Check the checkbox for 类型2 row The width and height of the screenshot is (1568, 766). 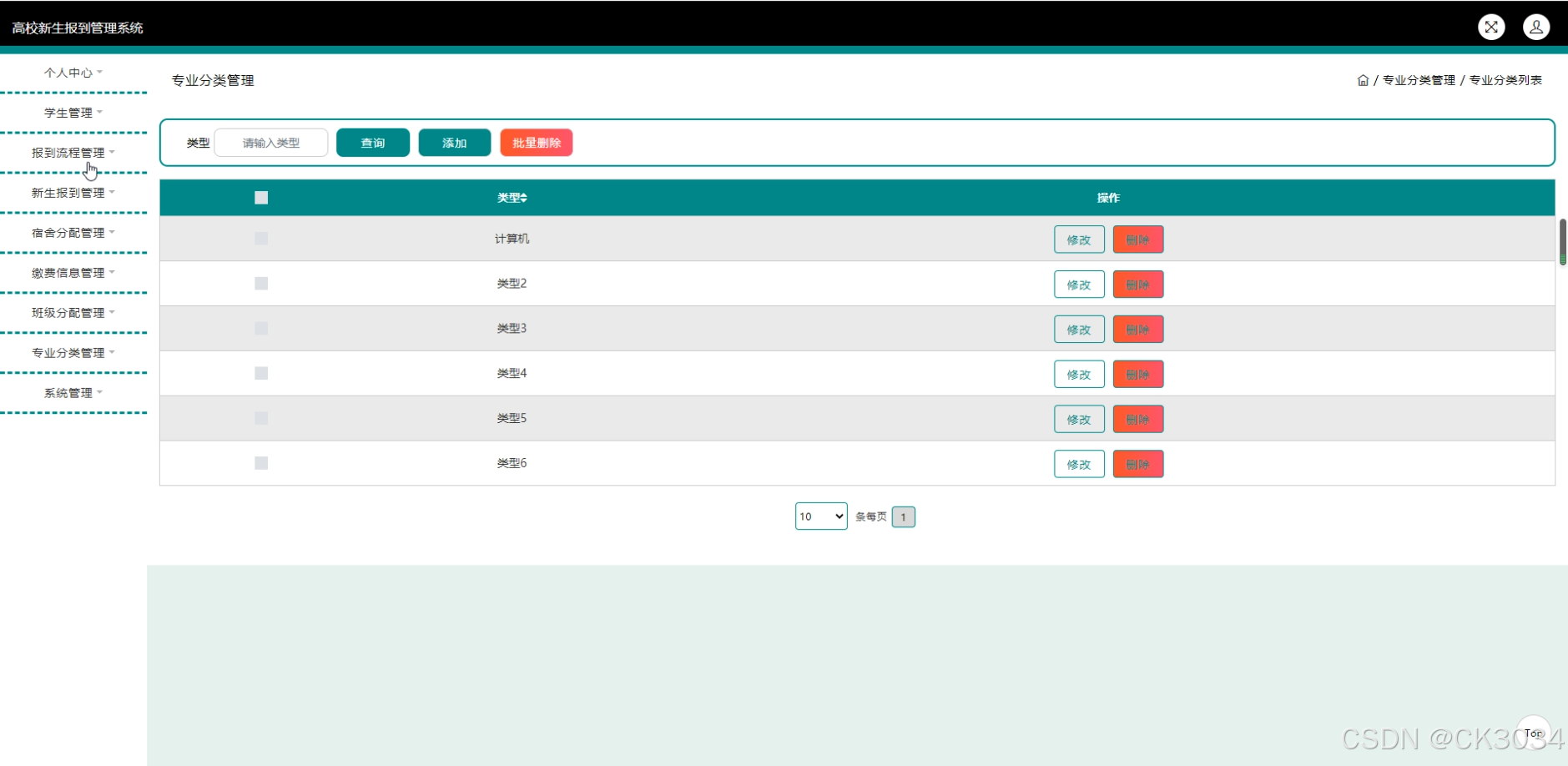(261, 284)
